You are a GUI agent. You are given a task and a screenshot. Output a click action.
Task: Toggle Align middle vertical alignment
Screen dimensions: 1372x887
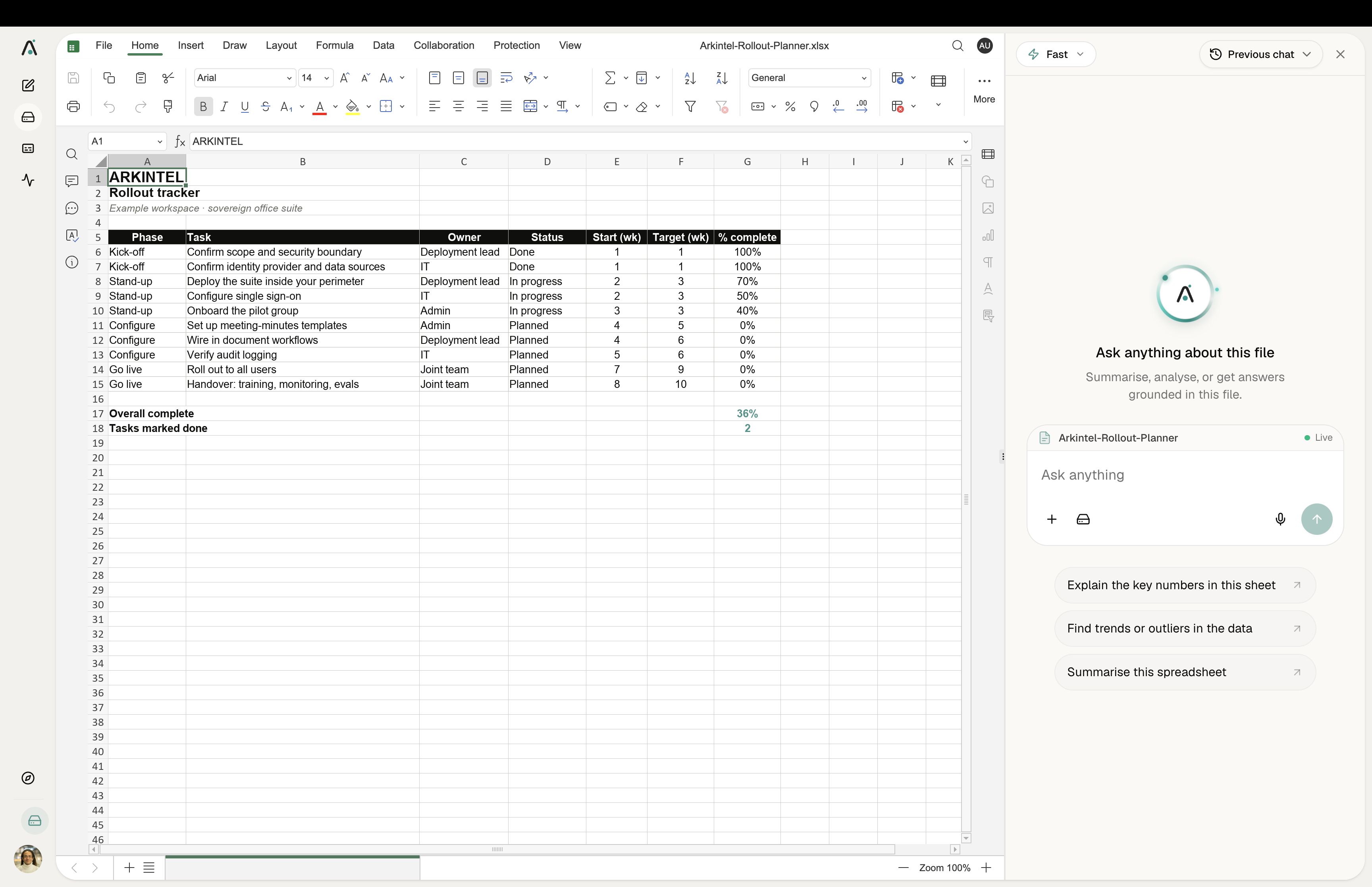[458, 78]
